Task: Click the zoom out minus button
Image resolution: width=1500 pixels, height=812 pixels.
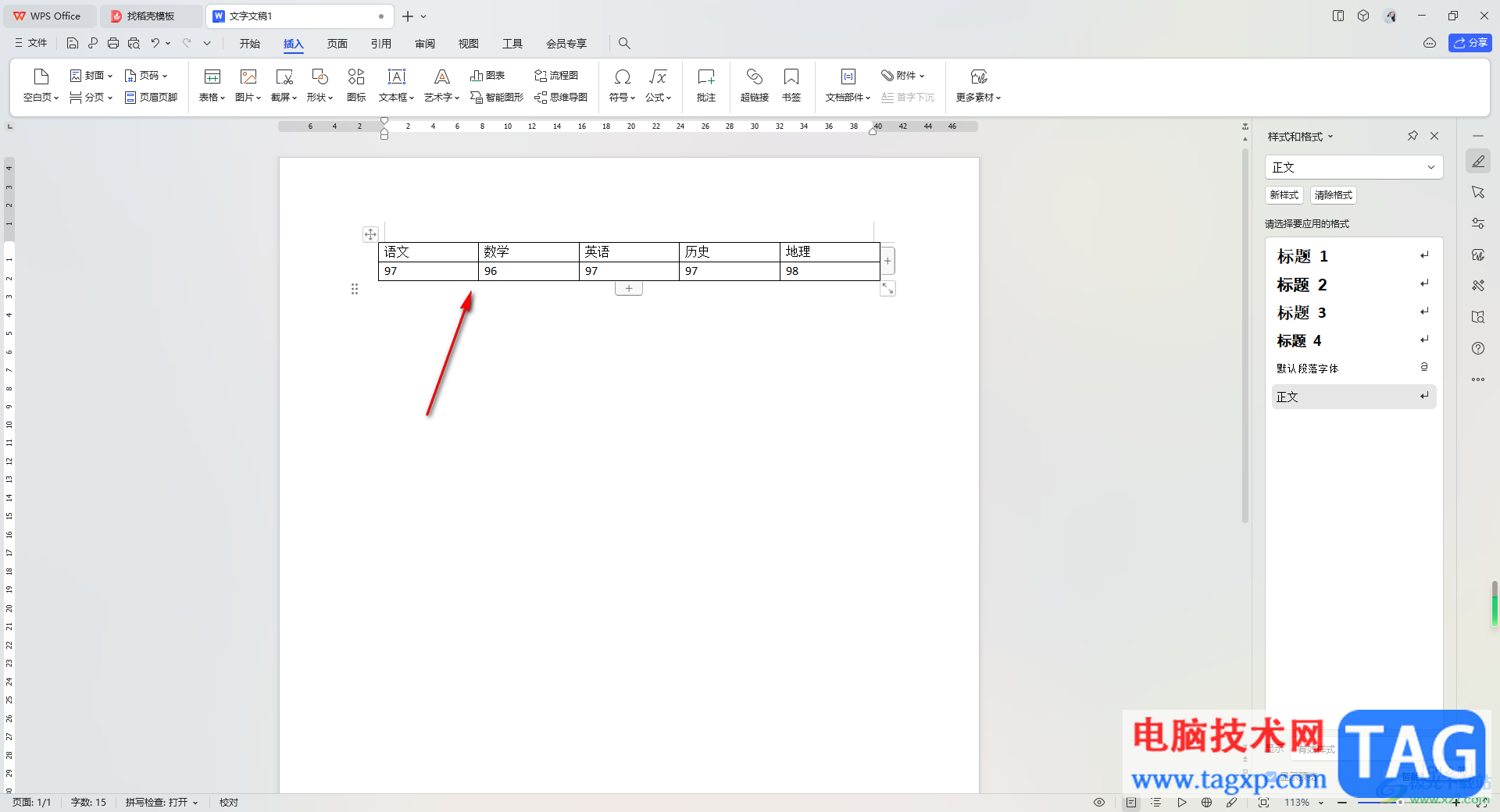Action: pyautogui.click(x=1342, y=803)
